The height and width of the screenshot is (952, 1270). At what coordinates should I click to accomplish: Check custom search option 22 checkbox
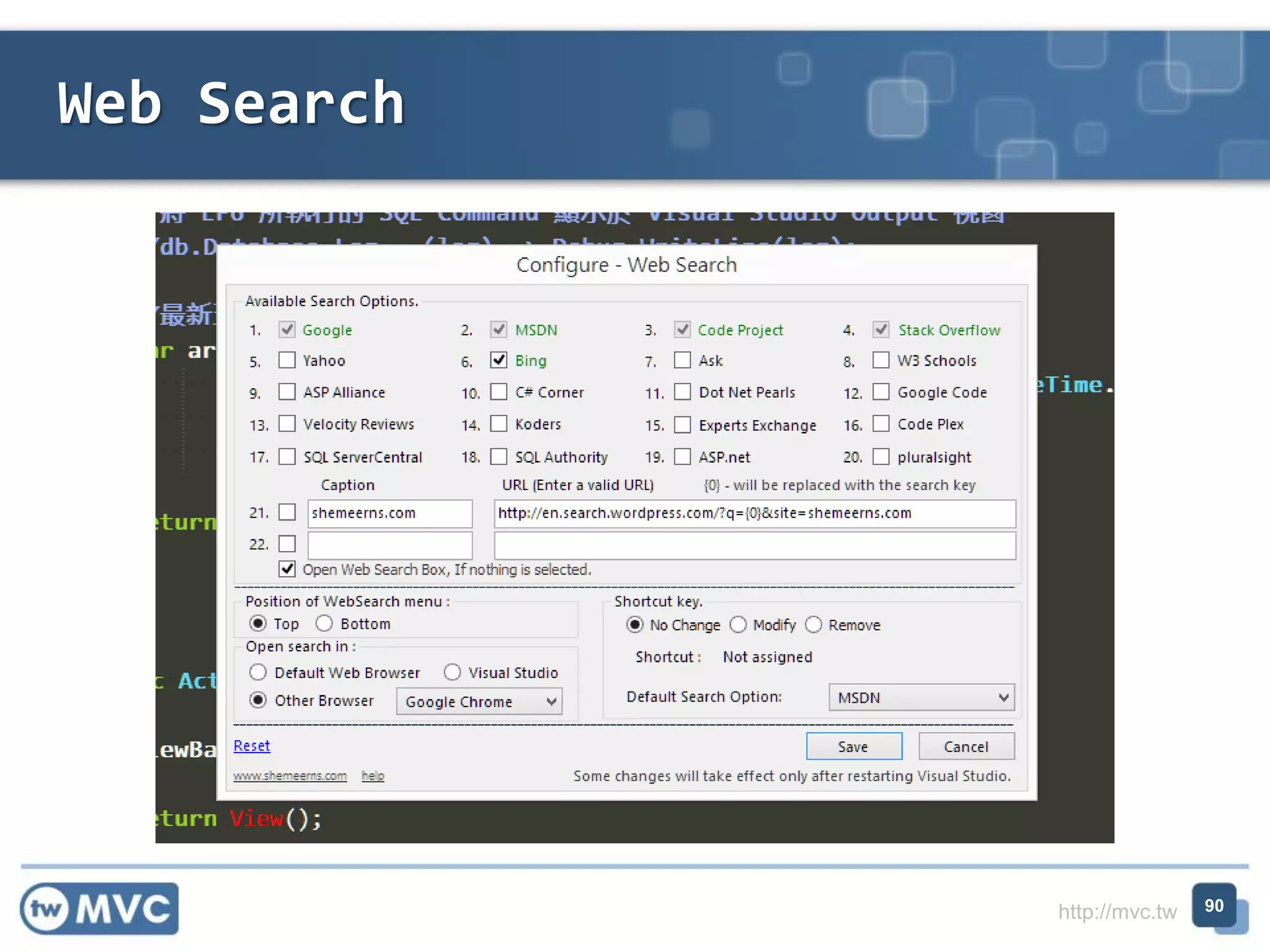tap(287, 544)
